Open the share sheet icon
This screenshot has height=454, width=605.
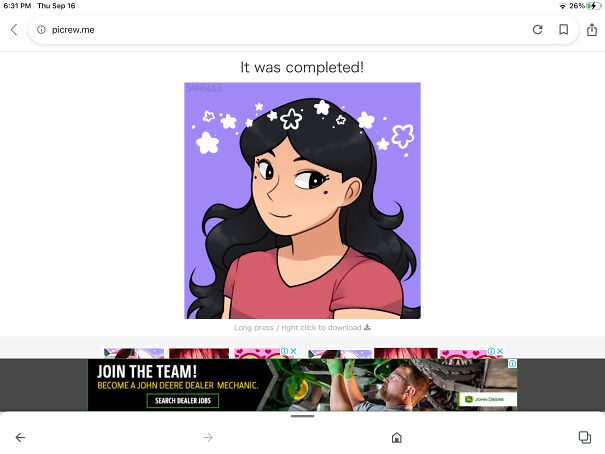(591, 30)
